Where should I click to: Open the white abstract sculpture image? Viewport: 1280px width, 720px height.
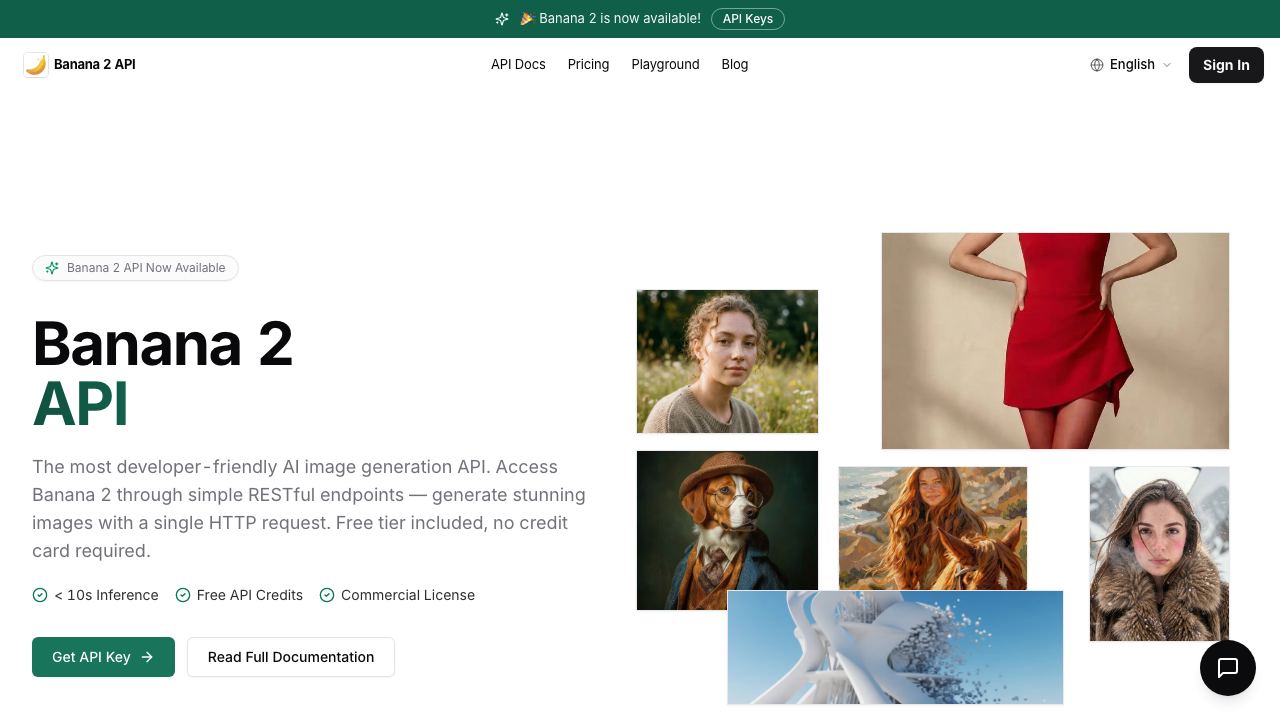pos(895,647)
